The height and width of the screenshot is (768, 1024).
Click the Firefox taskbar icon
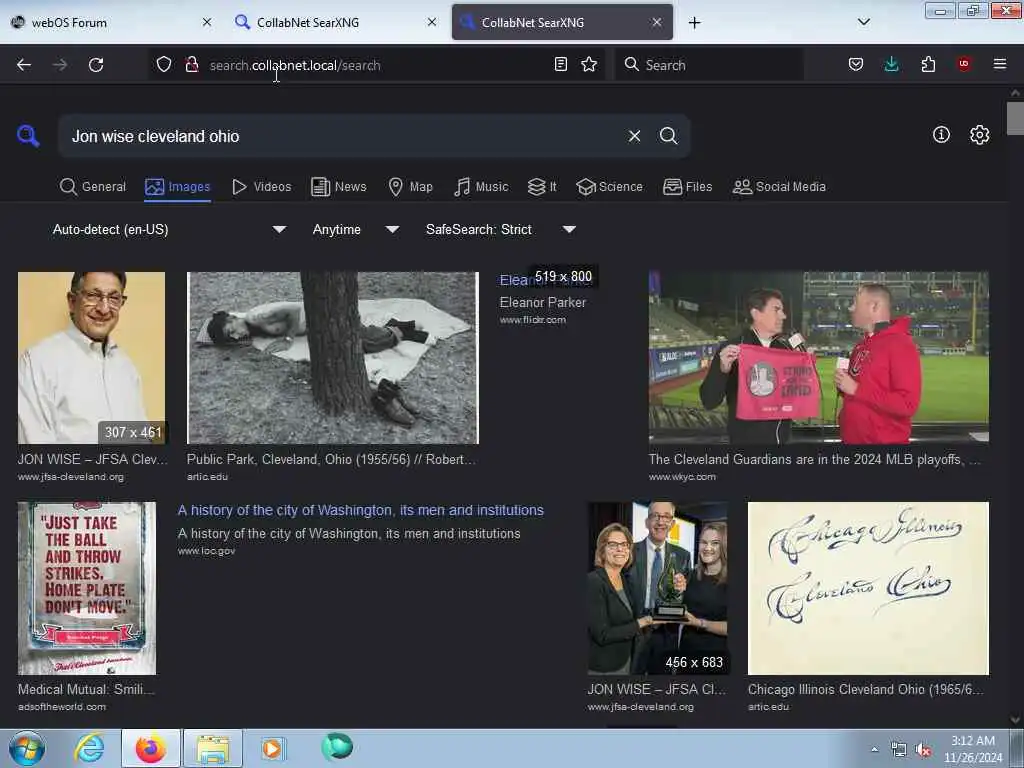point(151,748)
